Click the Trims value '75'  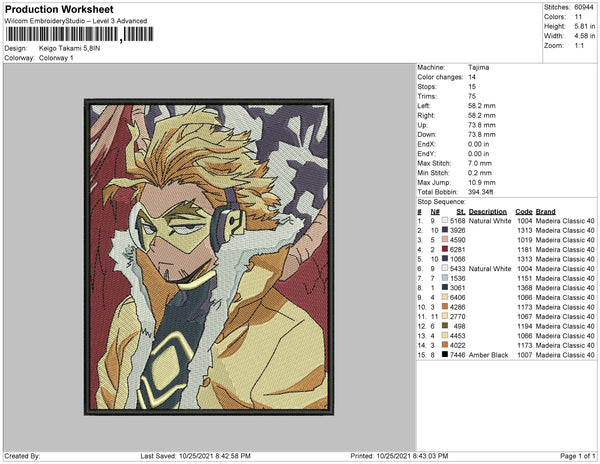(x=472, y=96)
